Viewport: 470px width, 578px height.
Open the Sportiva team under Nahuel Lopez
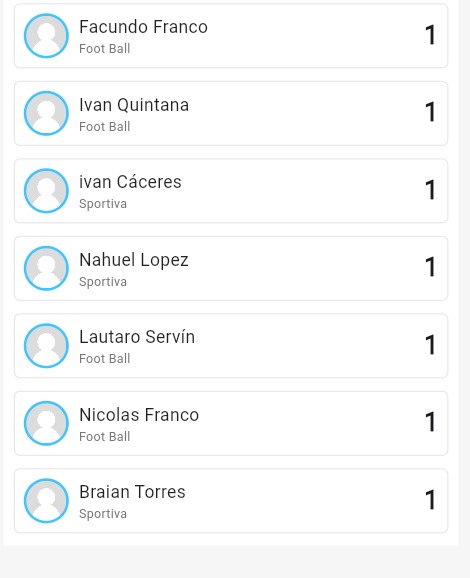click(103, 282)
